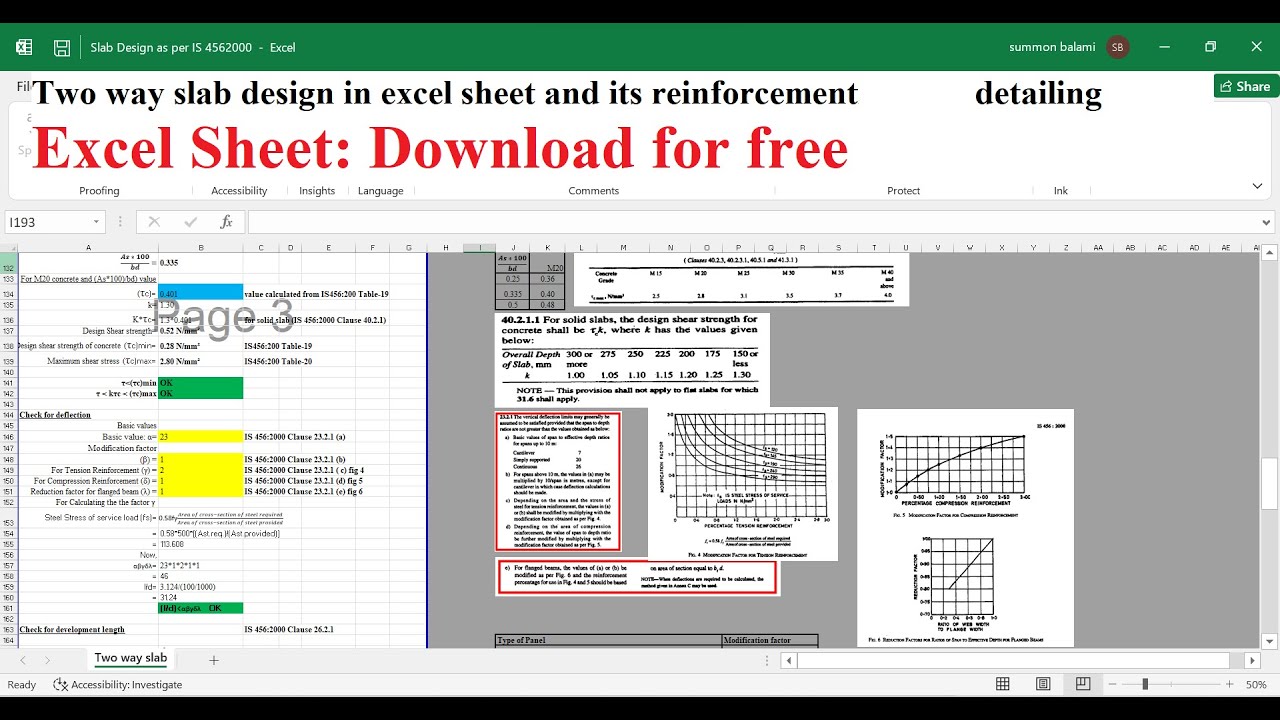Cancel the formula entry with X icon
Screen dimensions: 1280x720
(154, 222)
